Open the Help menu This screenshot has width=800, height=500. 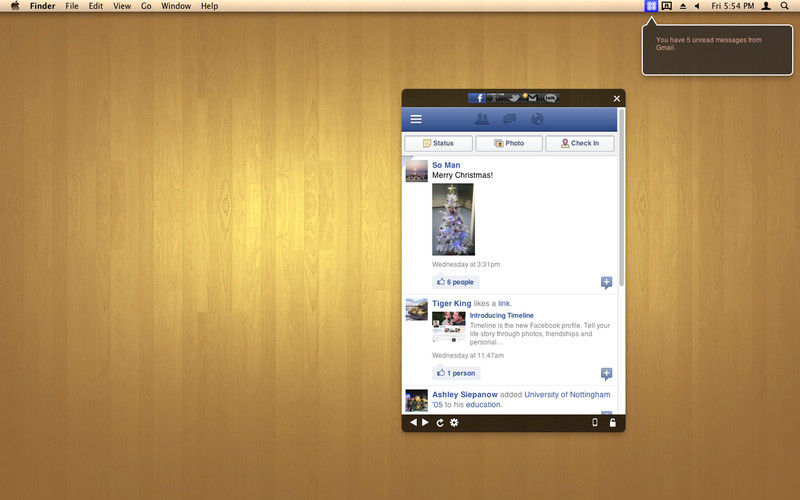click(x=210, y=6)
